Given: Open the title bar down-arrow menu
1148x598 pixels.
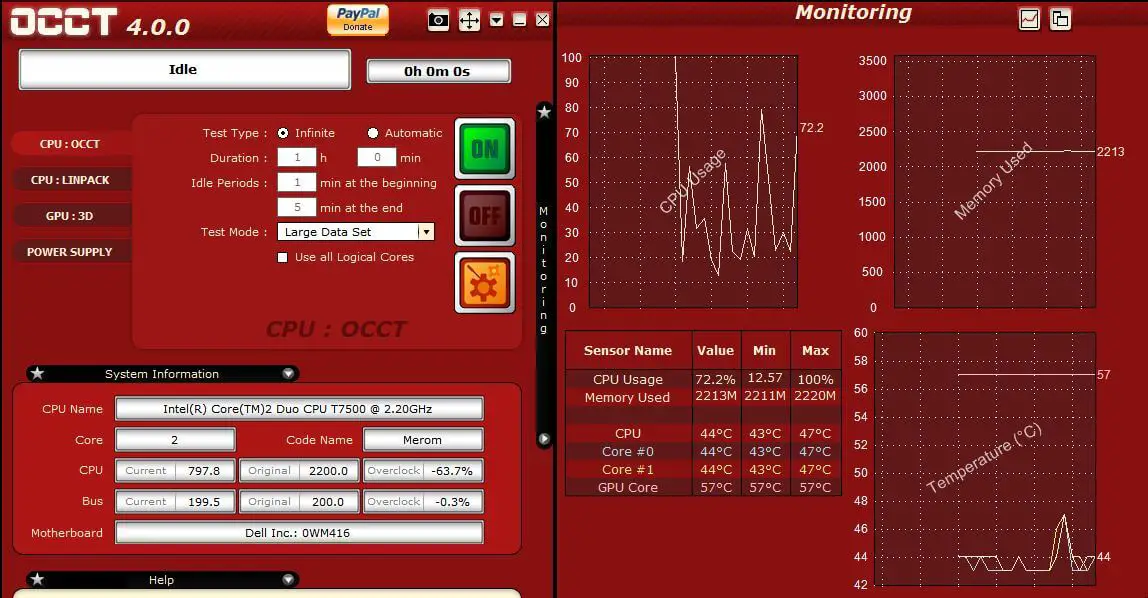Looking at the screenshot, I should (496, 20).
